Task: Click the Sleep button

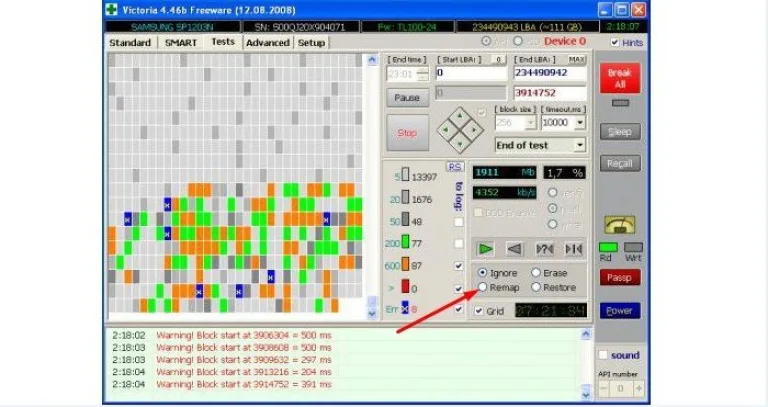Action: [x=620, y=132]
